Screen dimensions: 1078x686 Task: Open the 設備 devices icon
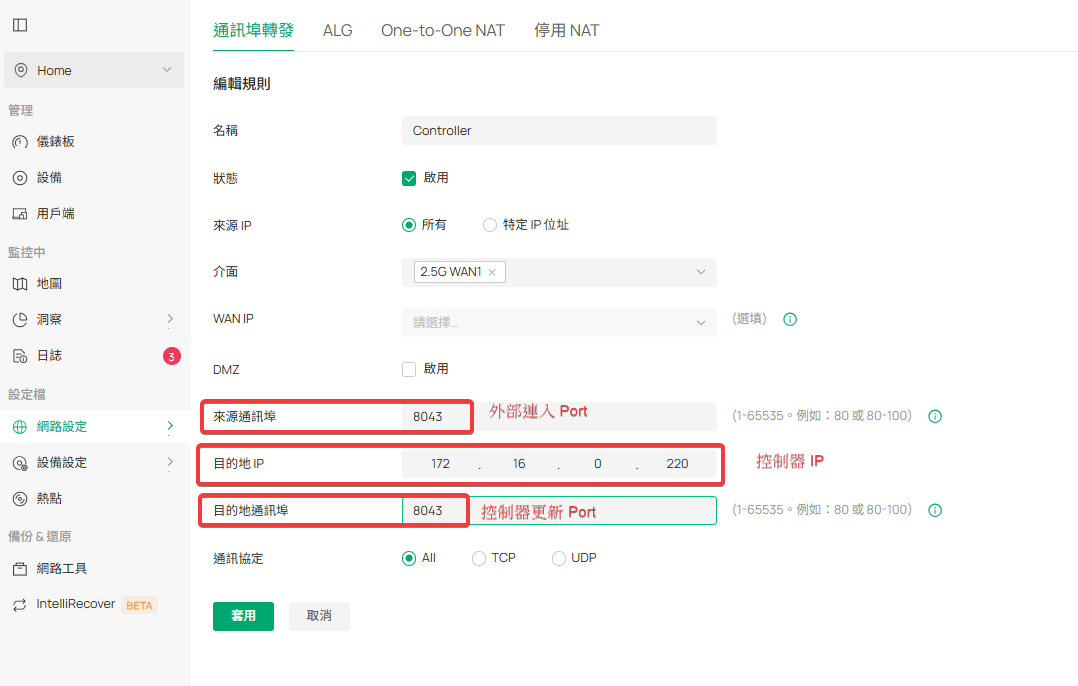pos(20,178)
